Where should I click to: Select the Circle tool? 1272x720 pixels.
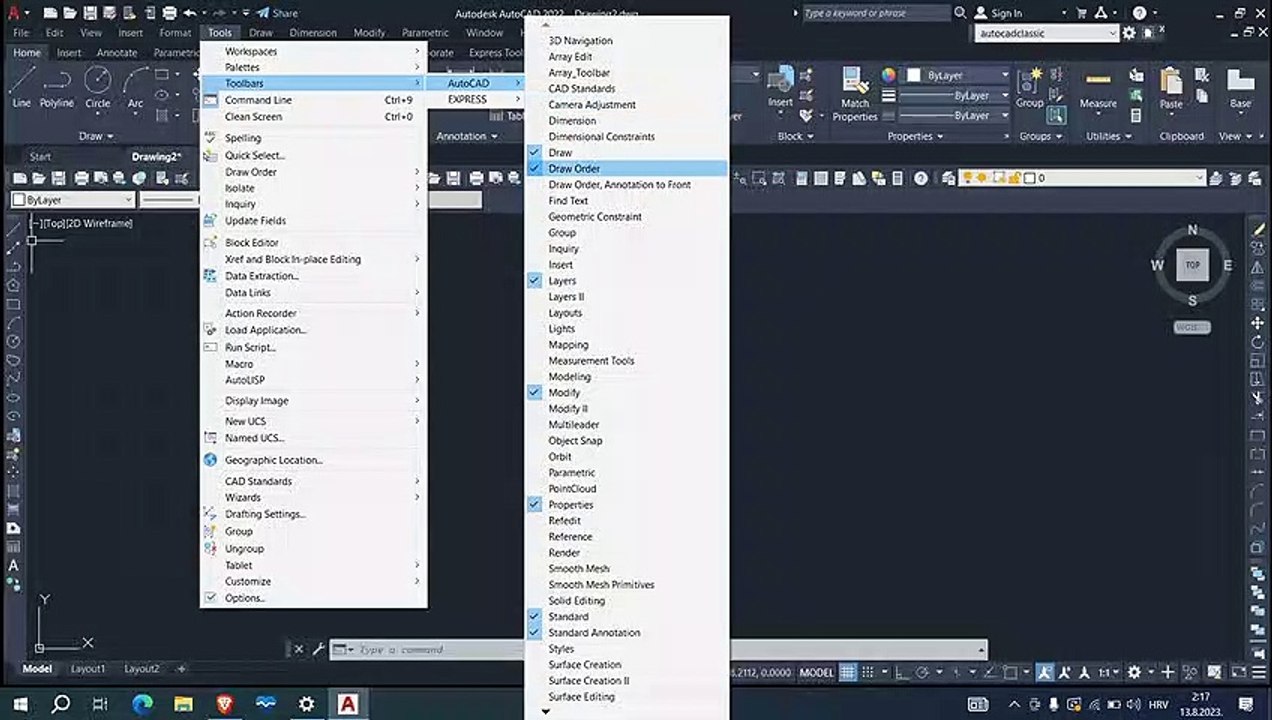point(98,87)
